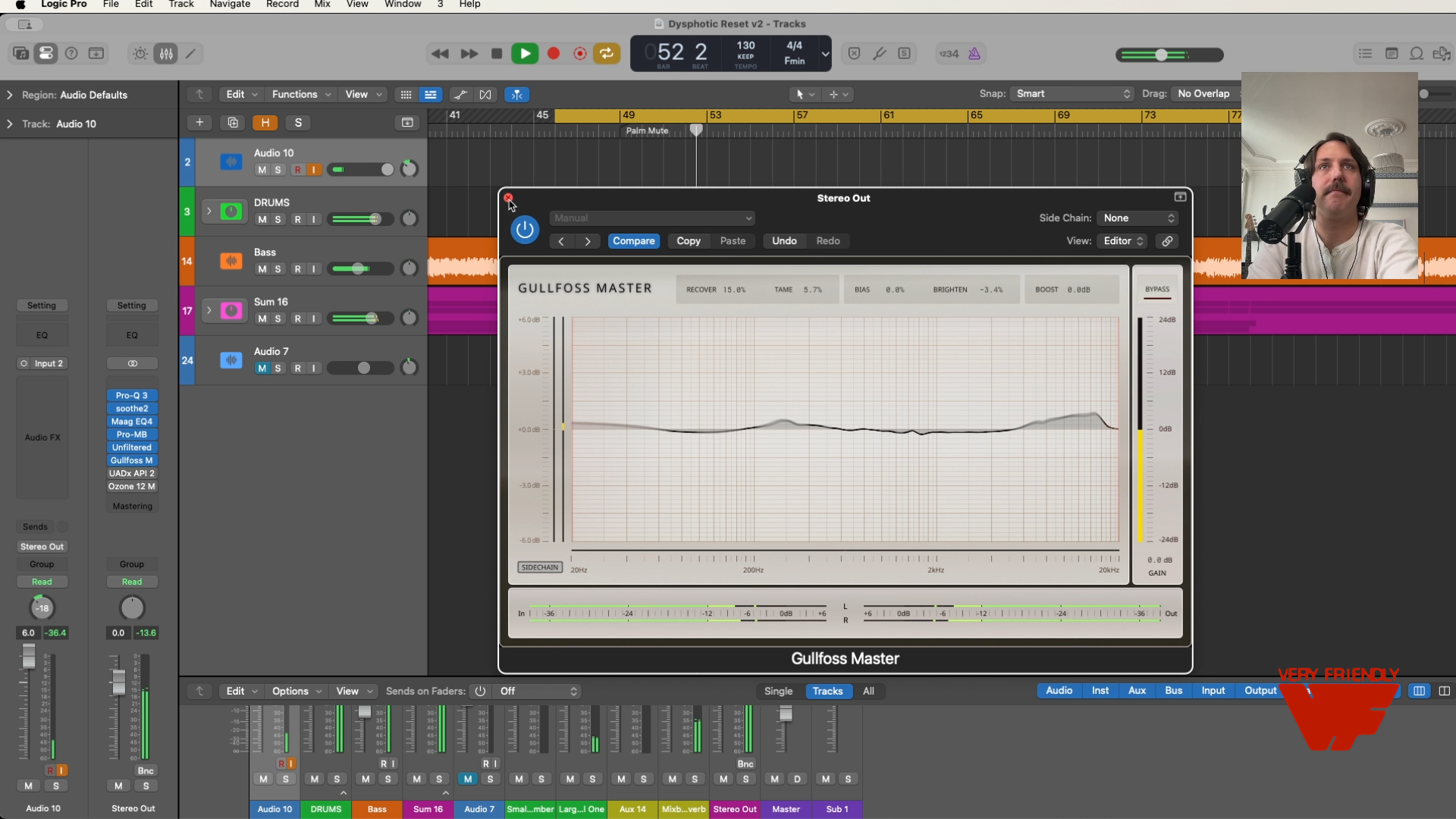The height and width of the screenshot is (819, 1456).
Task: Open the Library from the control bar
Action: point(21,54)
